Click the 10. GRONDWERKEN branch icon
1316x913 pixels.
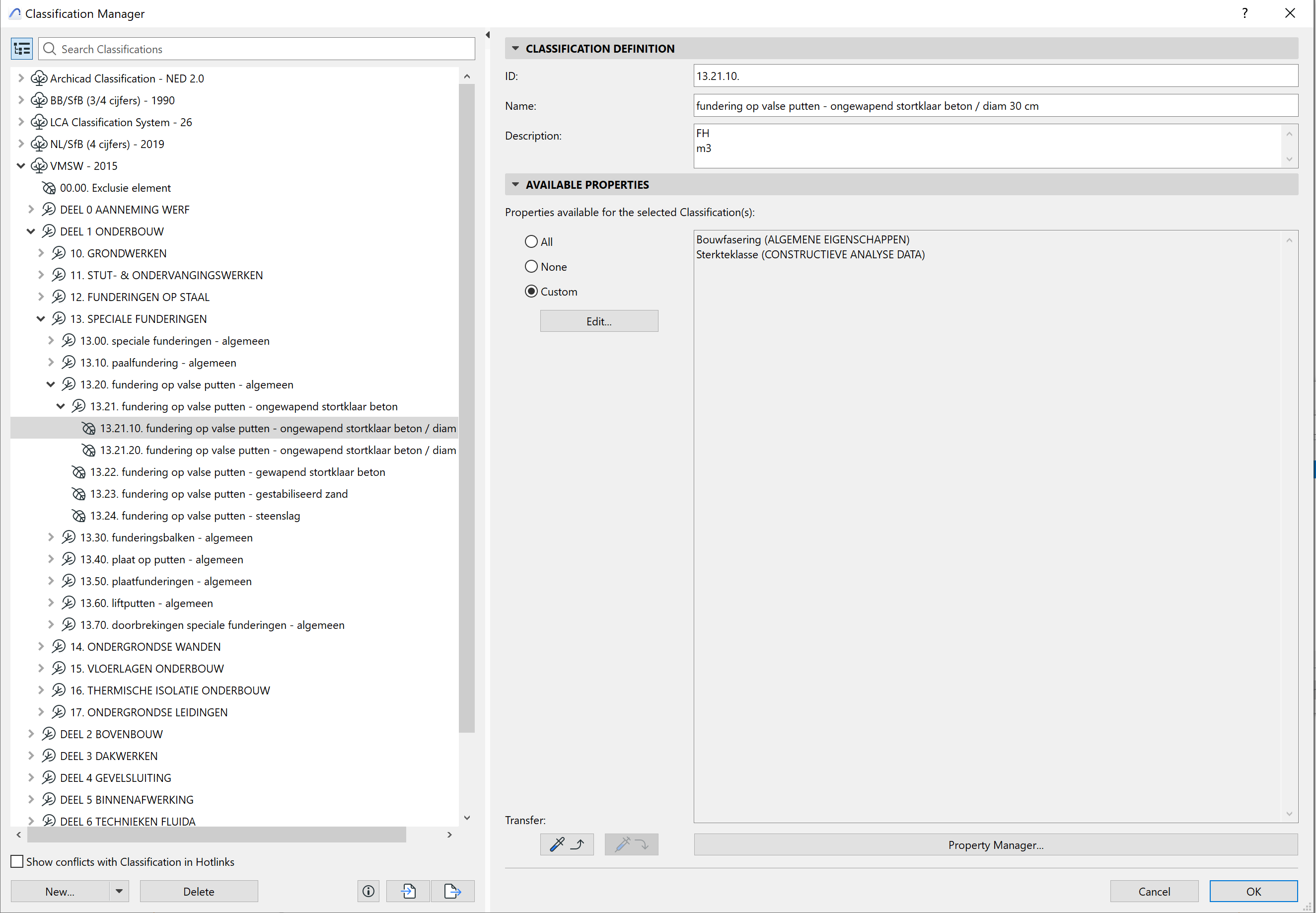58,253
